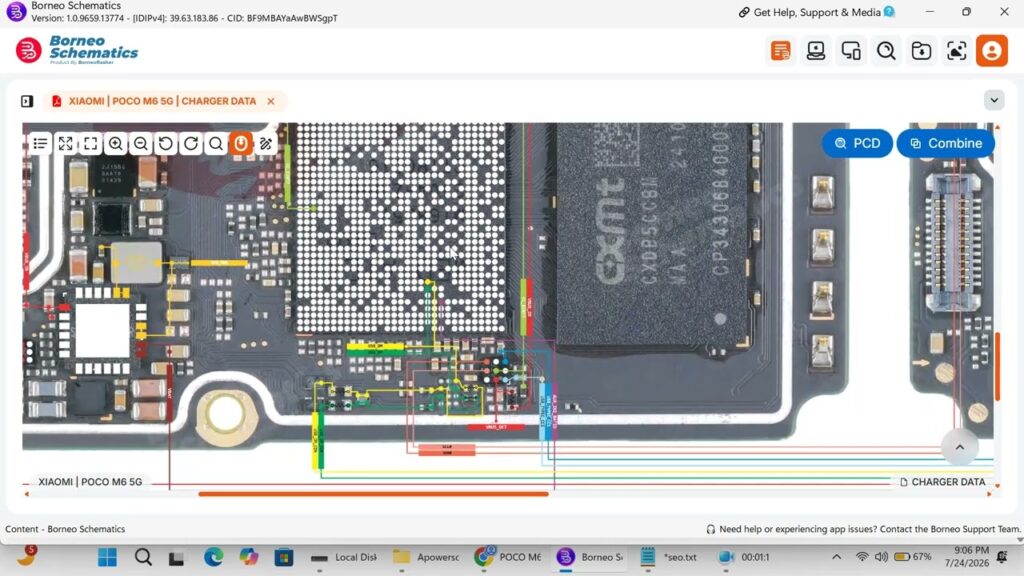1024x576 pixels.
Task: Click the Combine button
Action: pyautogui.click(x=946, y=144)
